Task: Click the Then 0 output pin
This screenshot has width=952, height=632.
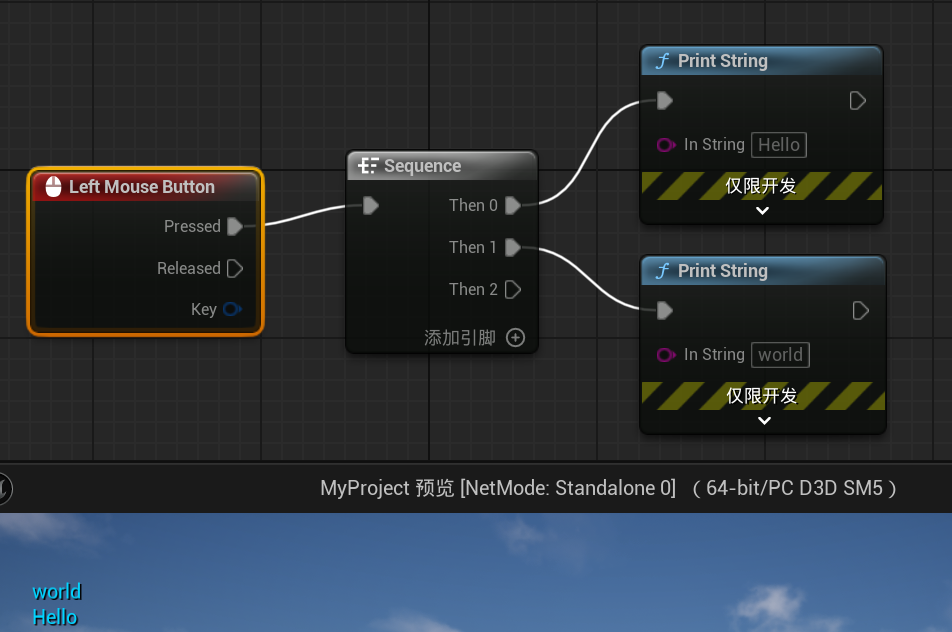Action: click(x=513, y=206)
